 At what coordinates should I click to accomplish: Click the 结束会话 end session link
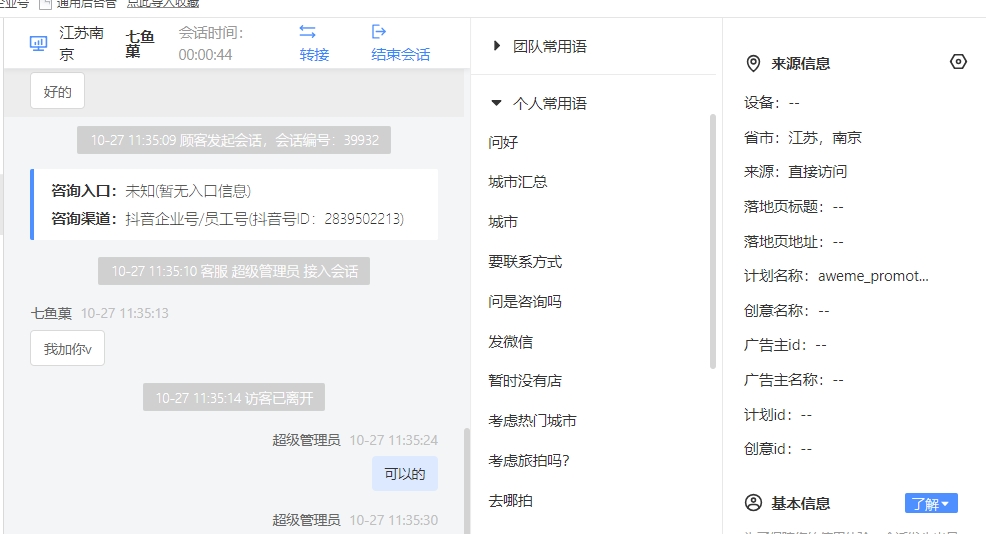(x=401, y=55)
